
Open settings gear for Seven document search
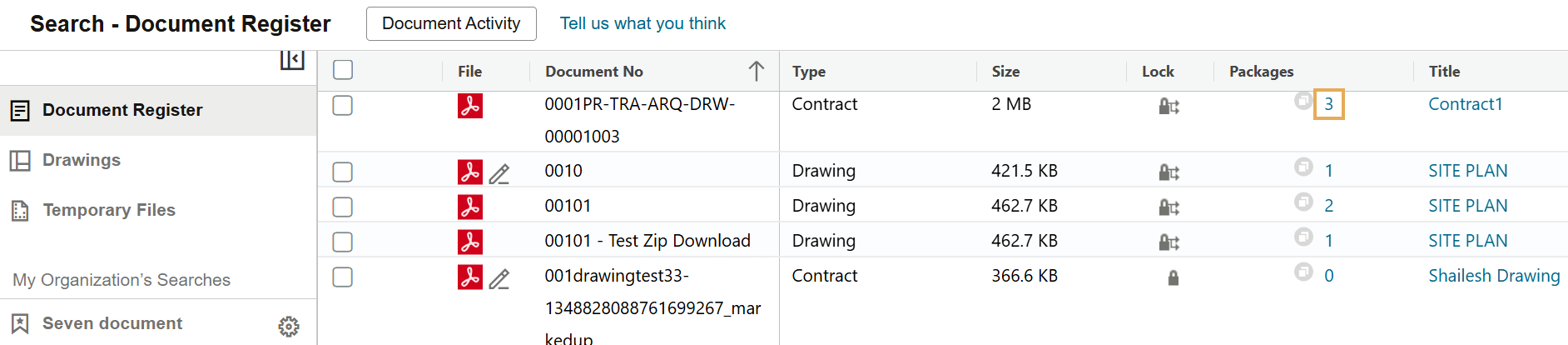click(289, 326)
